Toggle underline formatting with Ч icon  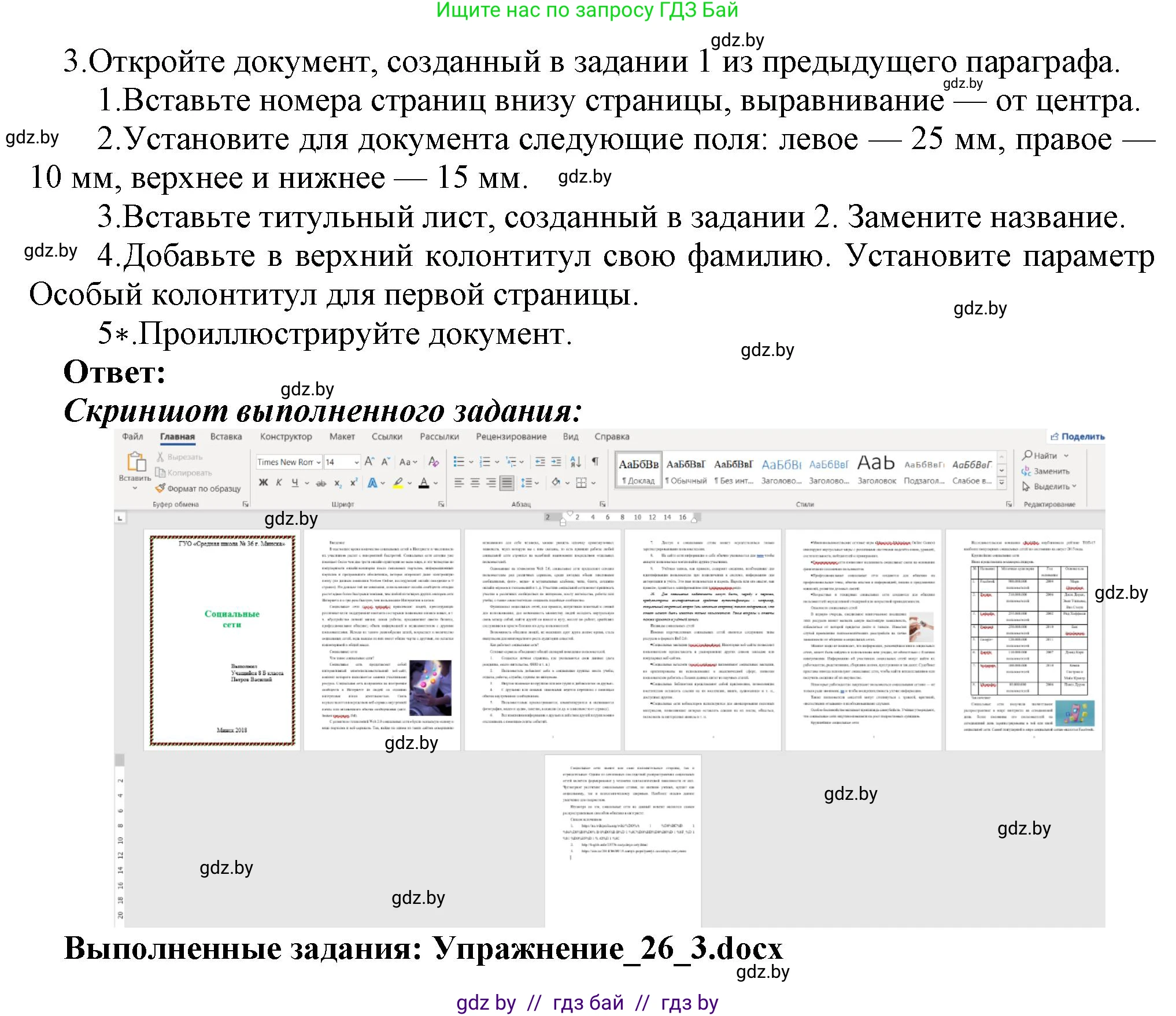294,483
